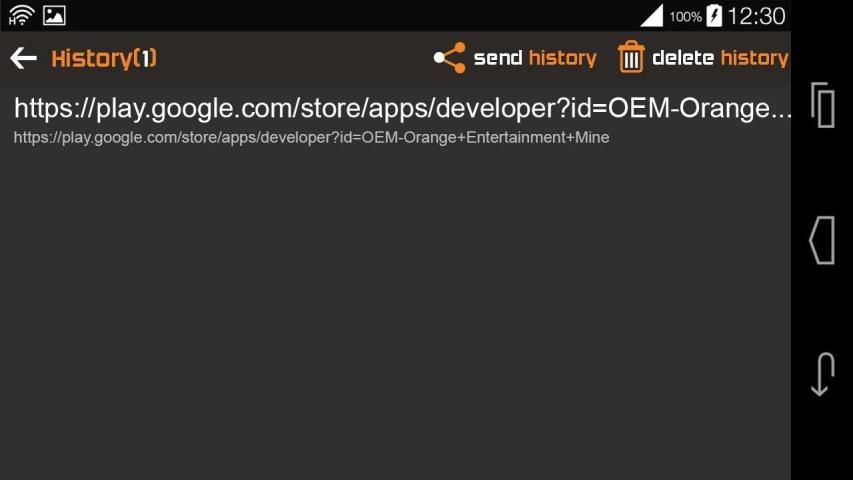Tap the cellular signal strength icon
This screenshot has height=480, width=853.
(x=651, y=15)
